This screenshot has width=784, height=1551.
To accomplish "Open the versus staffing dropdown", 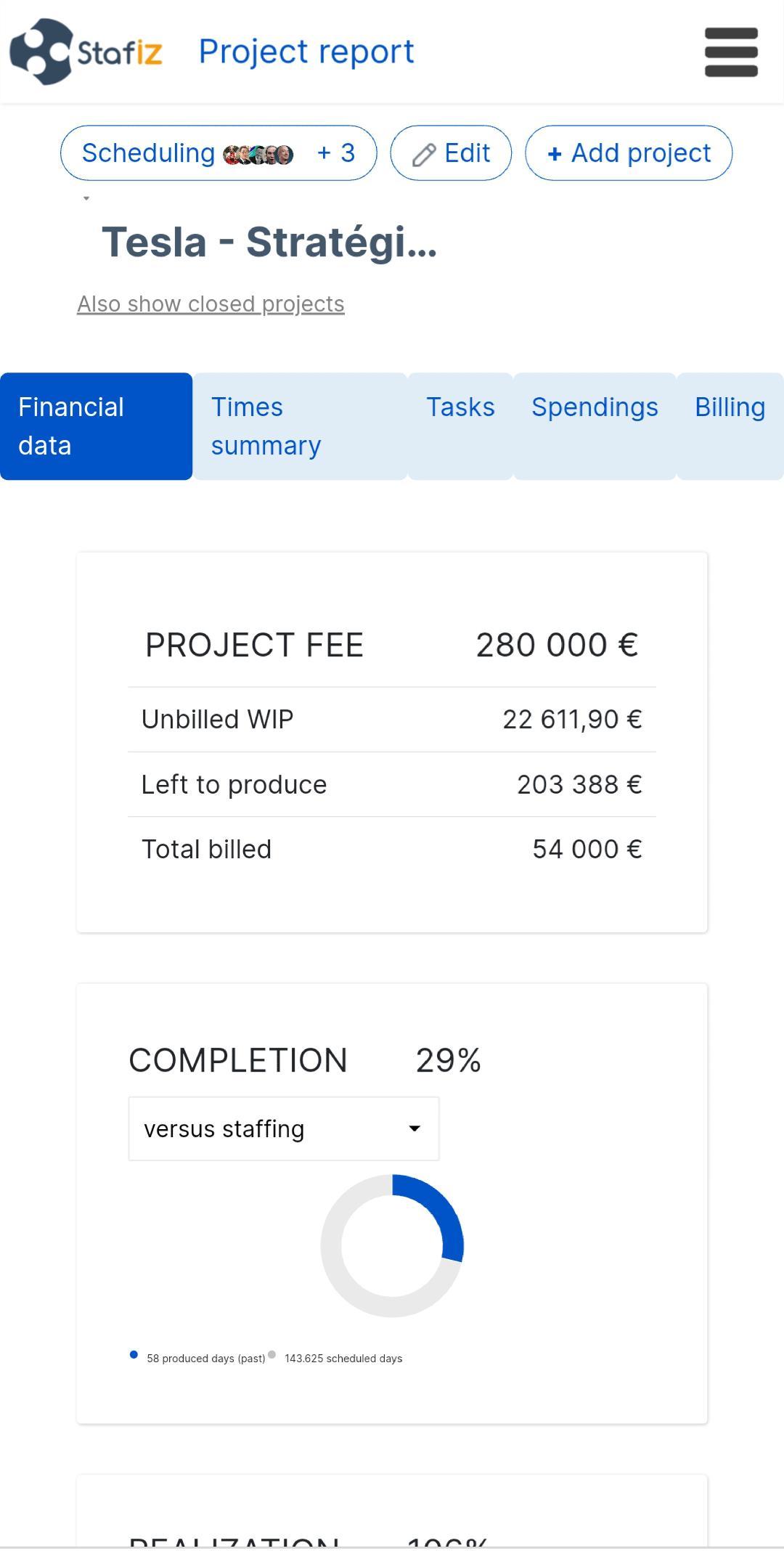I will pyautogui.click(x=284, y=1128).
